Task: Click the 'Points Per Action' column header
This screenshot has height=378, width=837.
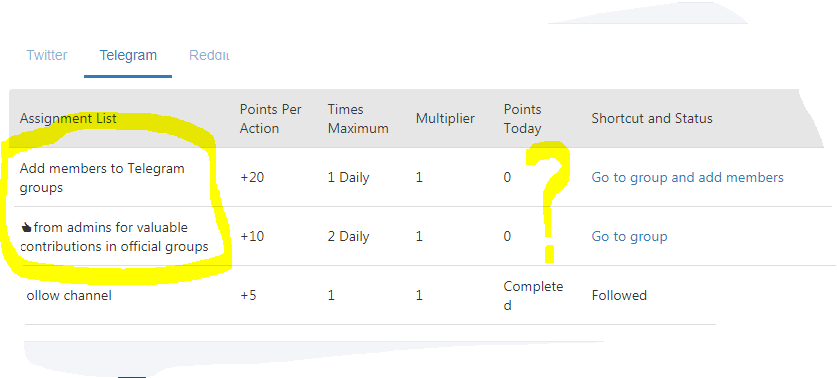Action: click(x=271, y=119)
